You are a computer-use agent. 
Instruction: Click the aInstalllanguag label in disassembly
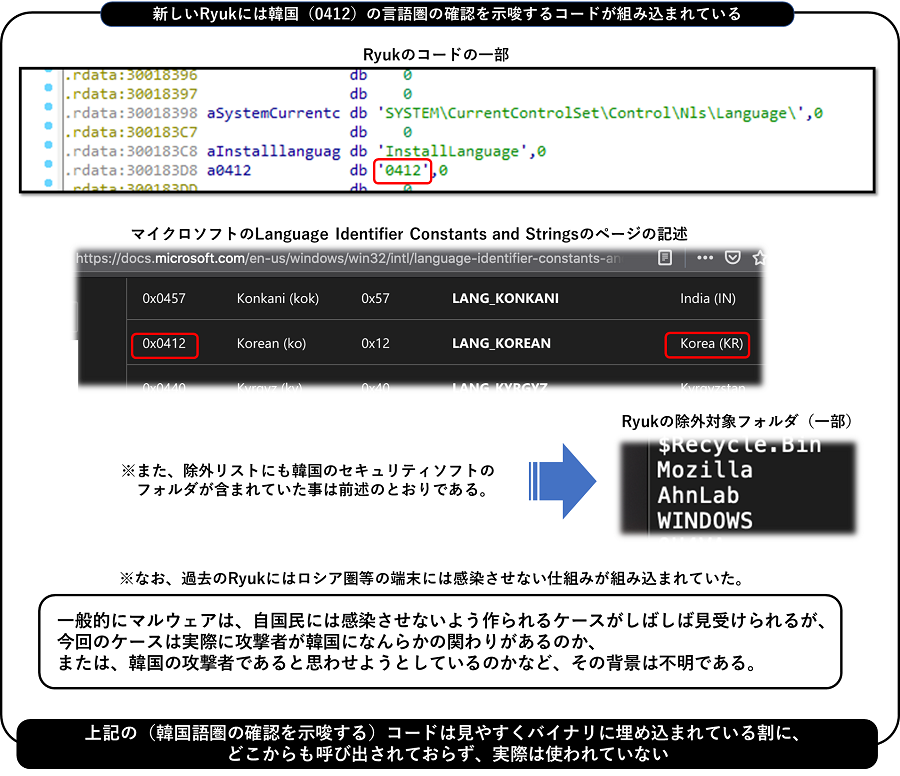tap(273, 152)
